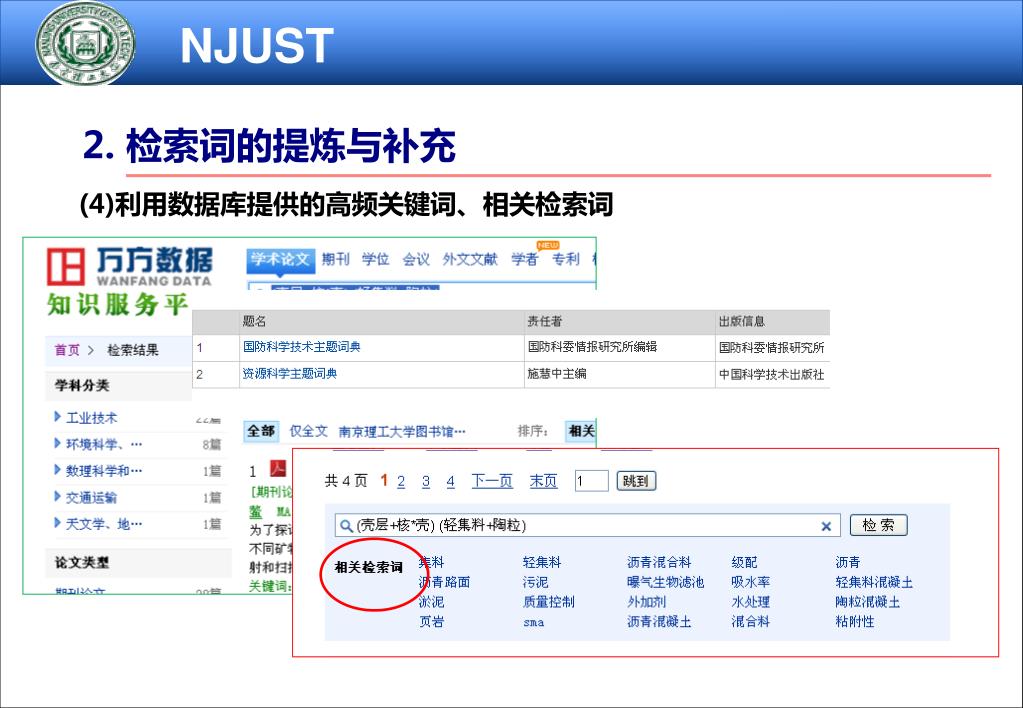Click the 跳到 button
The width and height of the screenshot is (1023, 708).
(x=635, y=482)
